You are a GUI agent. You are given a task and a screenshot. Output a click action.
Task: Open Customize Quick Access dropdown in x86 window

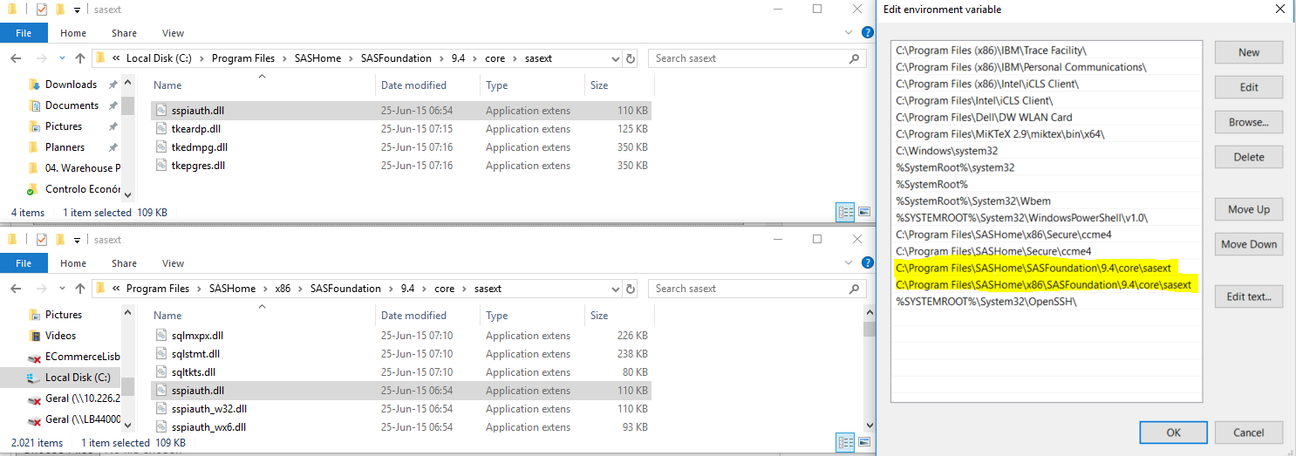[77, 240]
